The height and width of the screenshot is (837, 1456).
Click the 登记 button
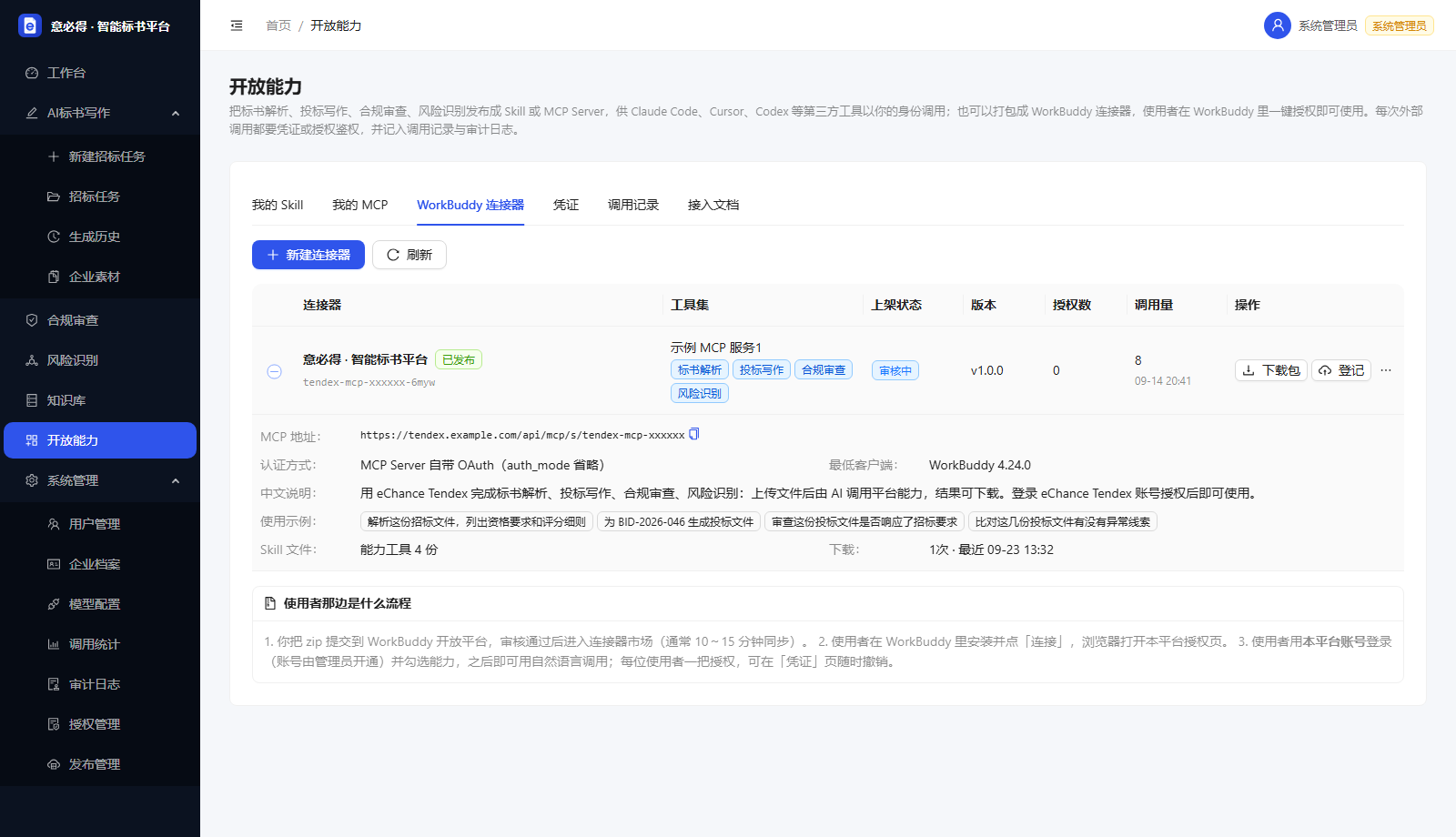pyautogui.click(x=1341, y=370)
